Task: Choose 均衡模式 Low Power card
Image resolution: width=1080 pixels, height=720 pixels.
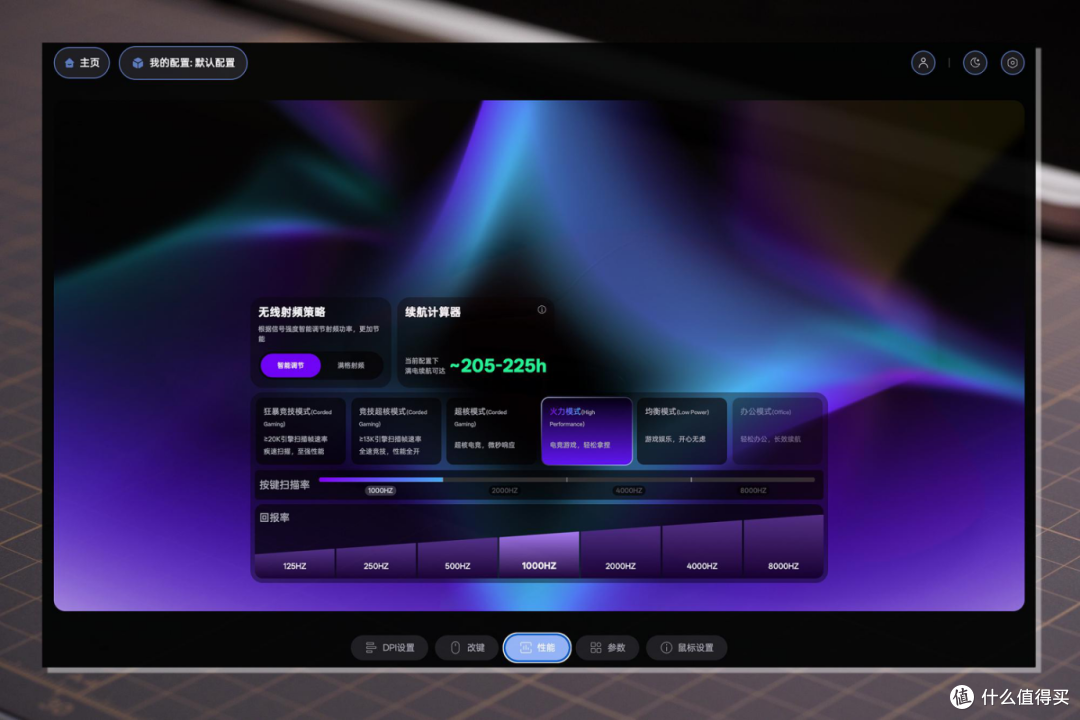Action: pyautogui.click(x=682, y=431)
